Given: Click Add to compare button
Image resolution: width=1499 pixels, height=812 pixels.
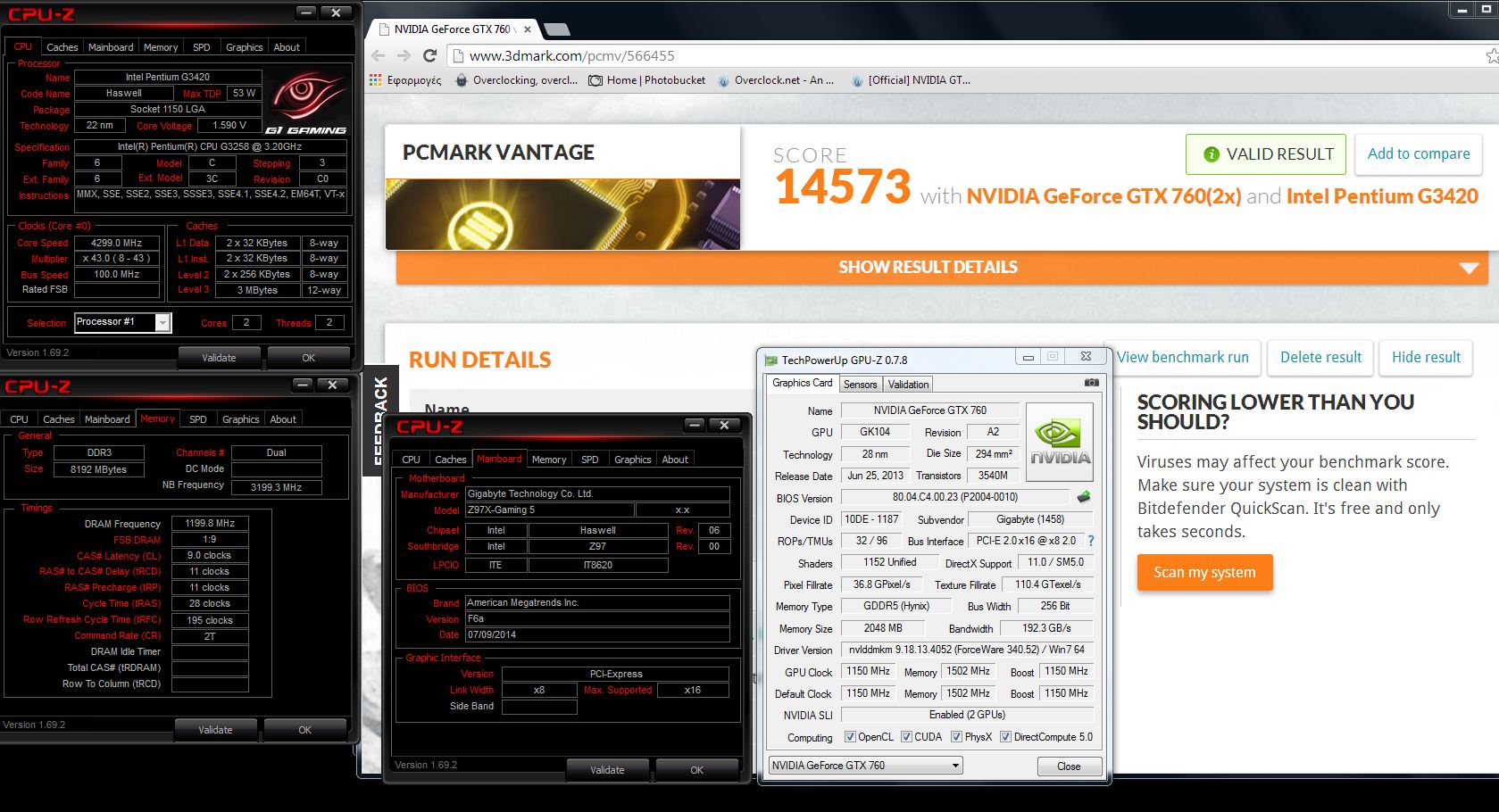Looking at the screenshot, I should point(1419,154).
